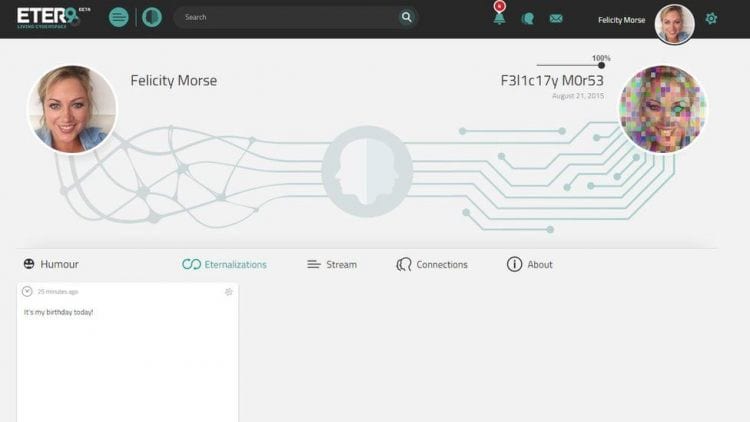Click the ETER9 logo
The width and height of the screenshot is (750, 422).
click(x=53, y=18)
